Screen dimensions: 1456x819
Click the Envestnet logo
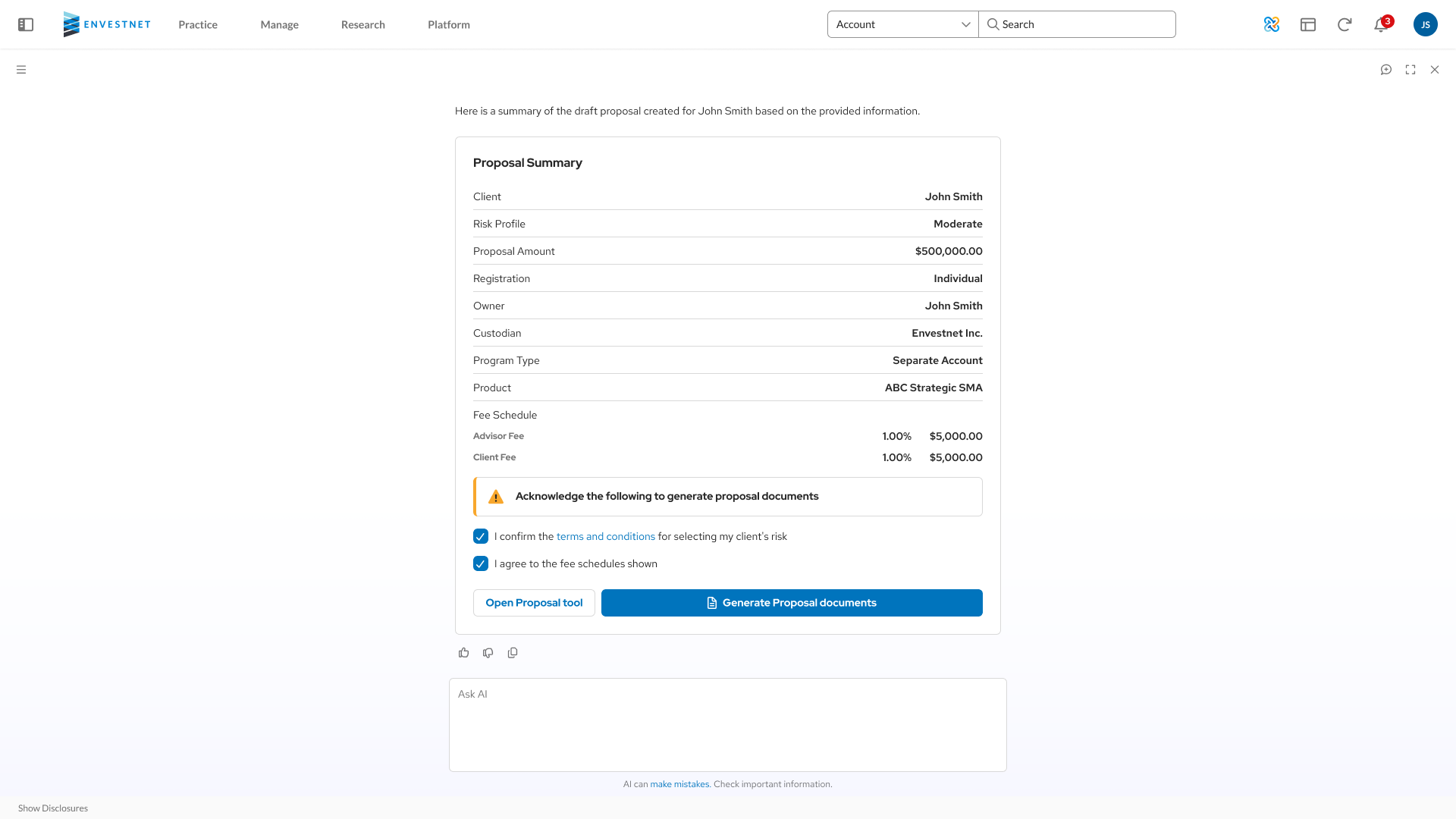[x=107, y=24]
